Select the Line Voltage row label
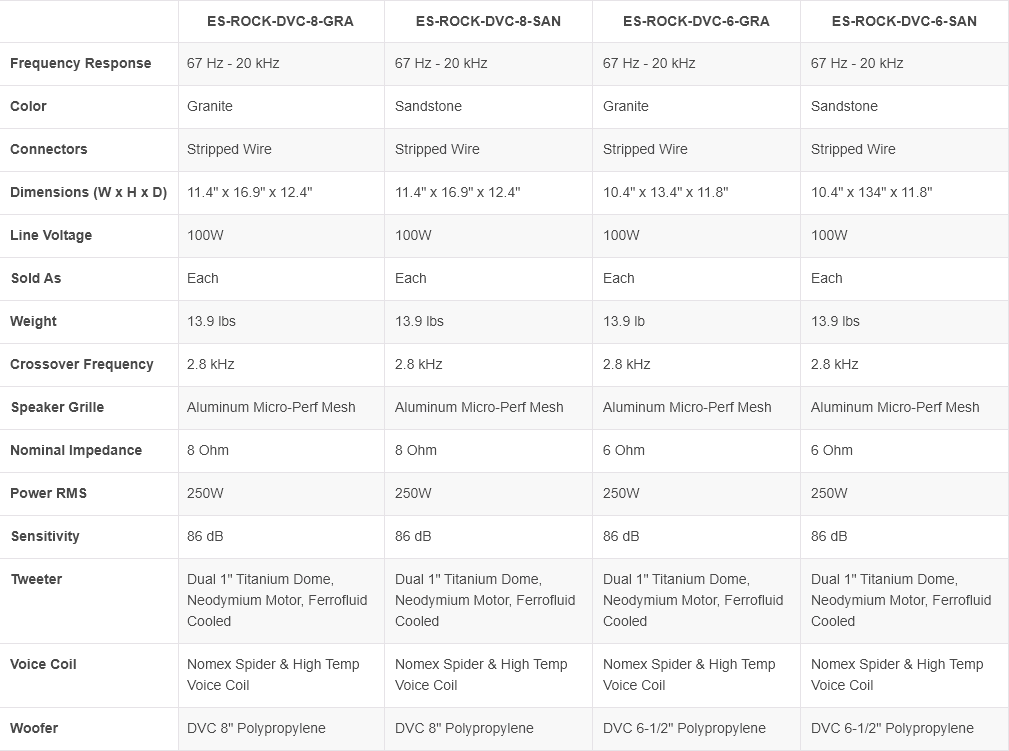Image resolution: width=1009 pixels, height=751 pixels. 51,235
